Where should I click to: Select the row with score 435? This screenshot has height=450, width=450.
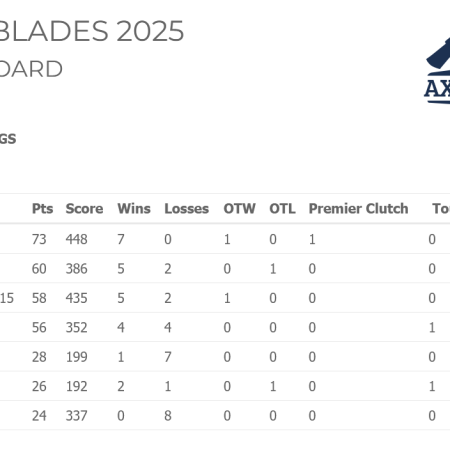pyautogui.click(x=225, y=298)
